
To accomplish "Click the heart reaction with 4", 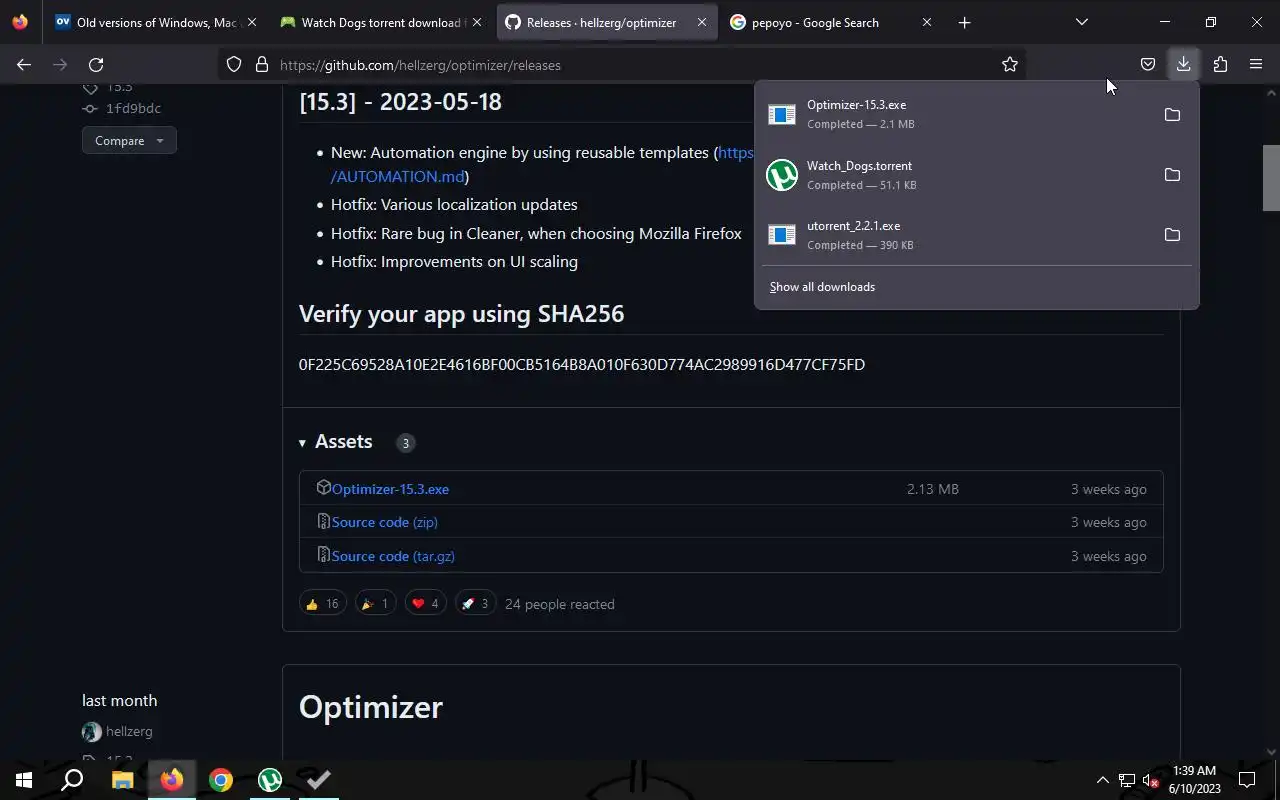I will pos(425,603).
